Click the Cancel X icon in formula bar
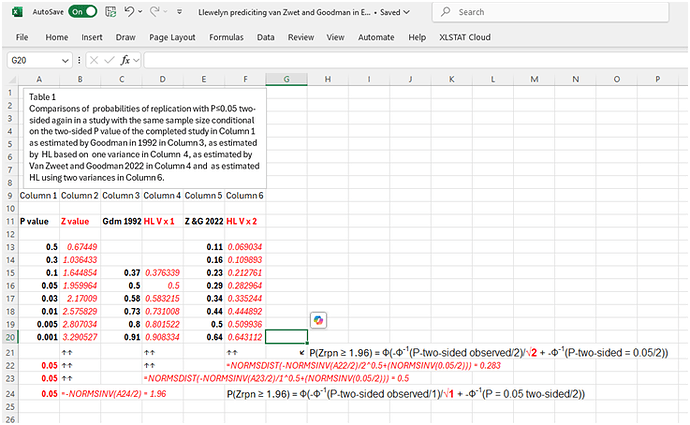The height and width of the screenshot is (425, 690). [94, 60]
